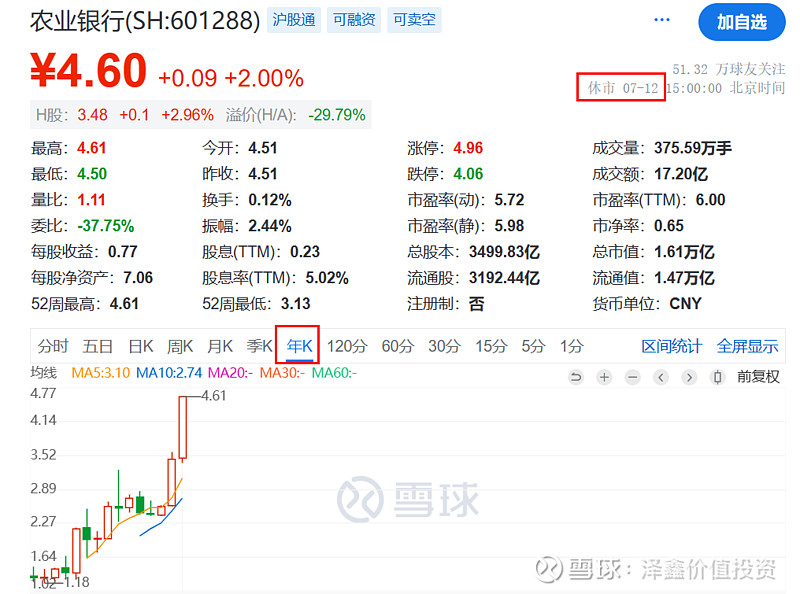Switch to the 1分 chart tab

point(571,346)
